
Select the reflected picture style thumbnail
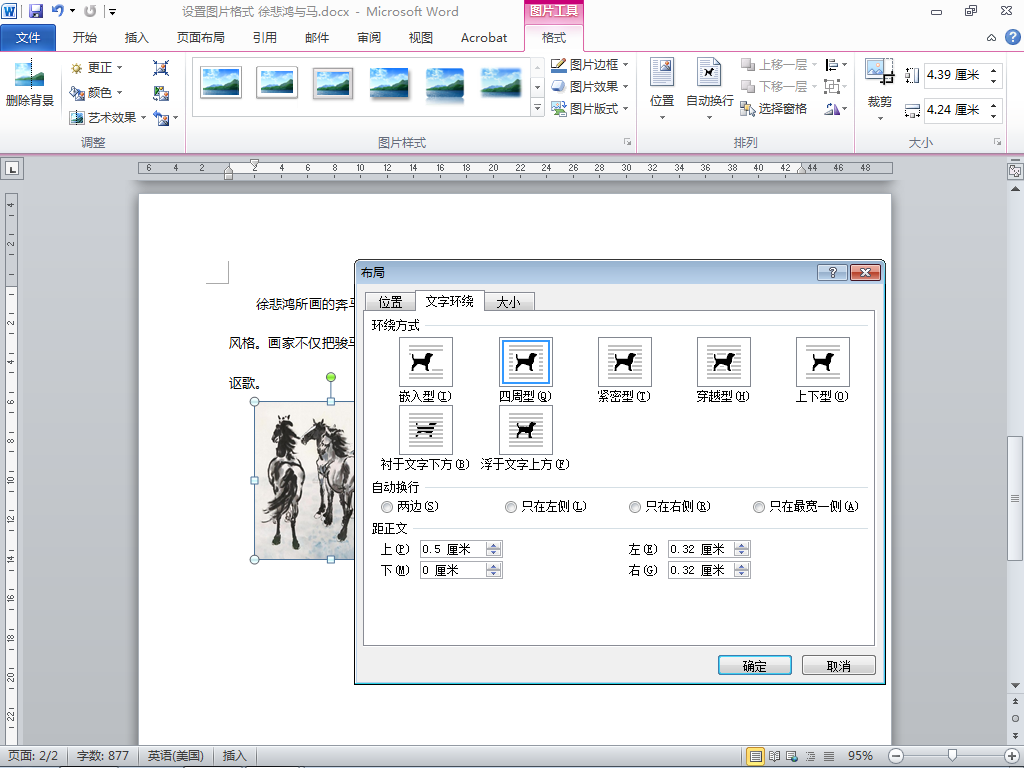445,84
